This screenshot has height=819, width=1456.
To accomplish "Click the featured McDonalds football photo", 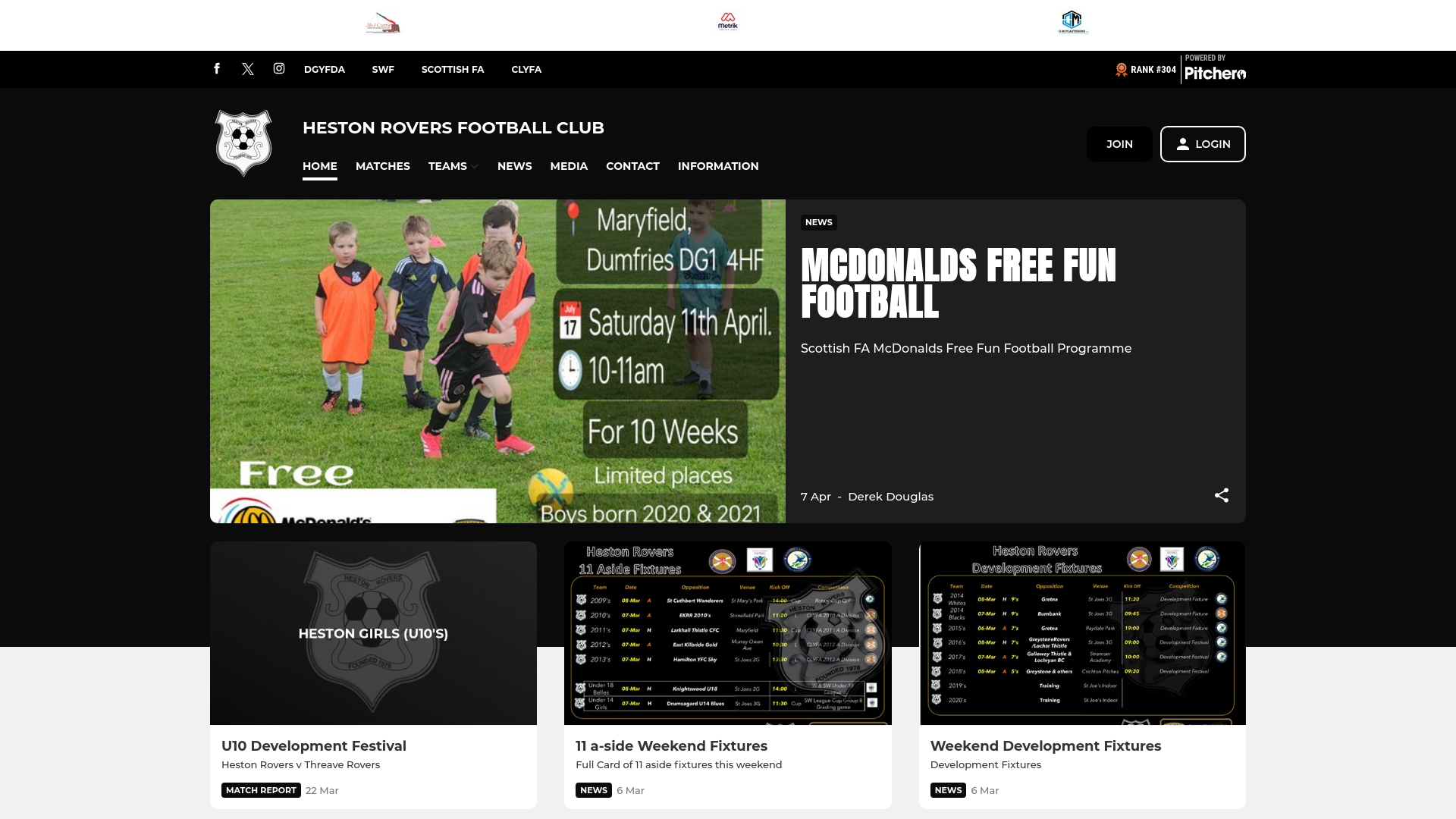I will pyautogui.click(x=497, y=361).
